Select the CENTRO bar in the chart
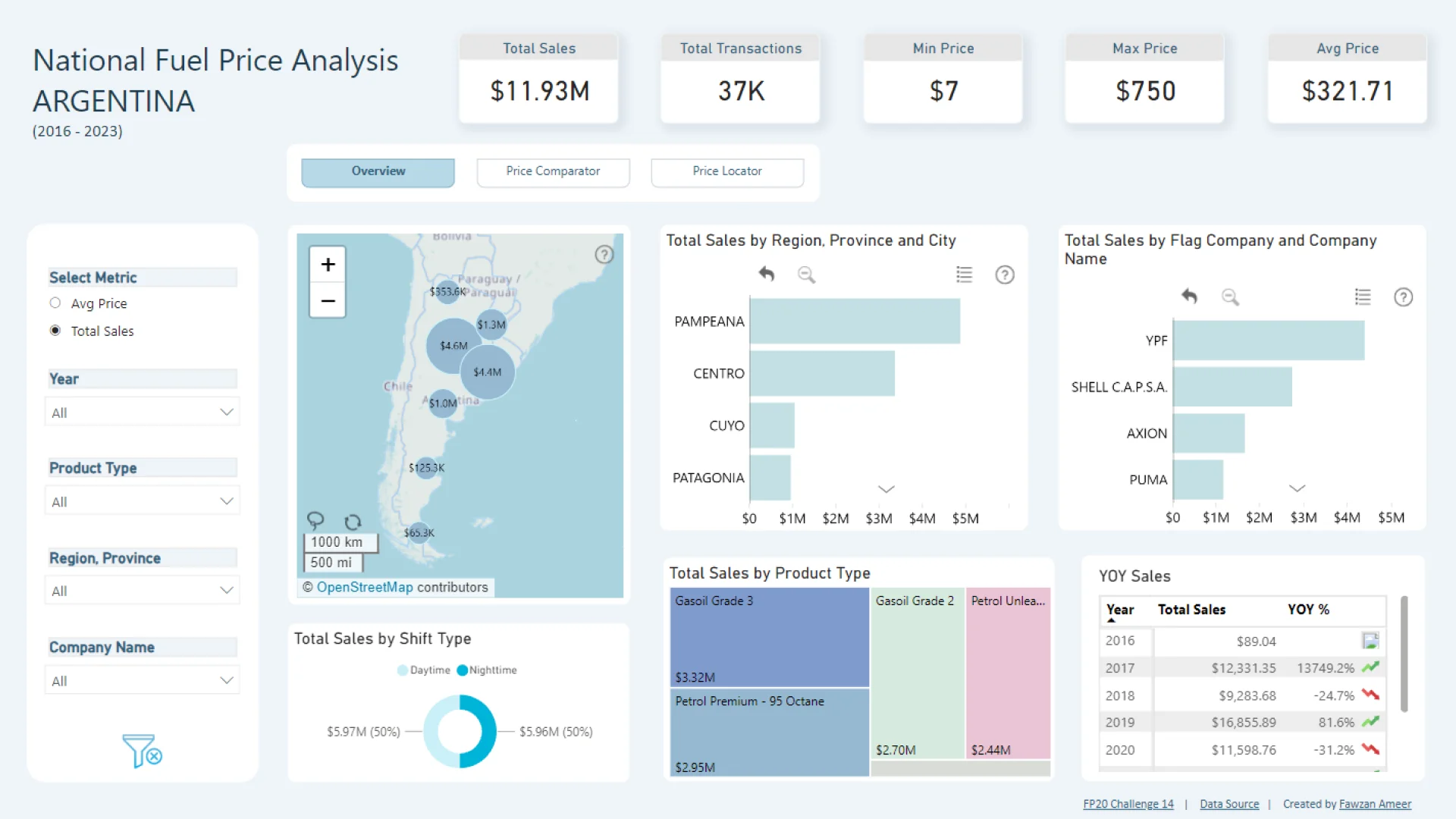 [822, 373]
